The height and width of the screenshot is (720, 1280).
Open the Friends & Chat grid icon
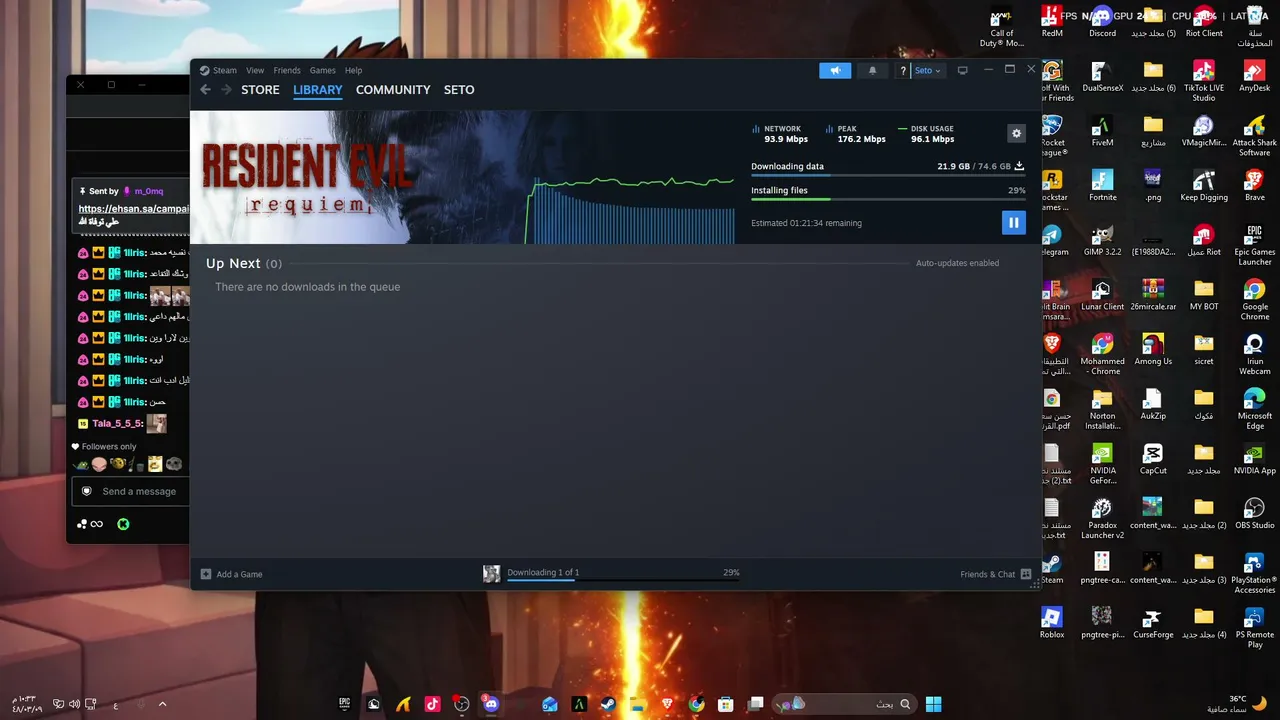1026,574
